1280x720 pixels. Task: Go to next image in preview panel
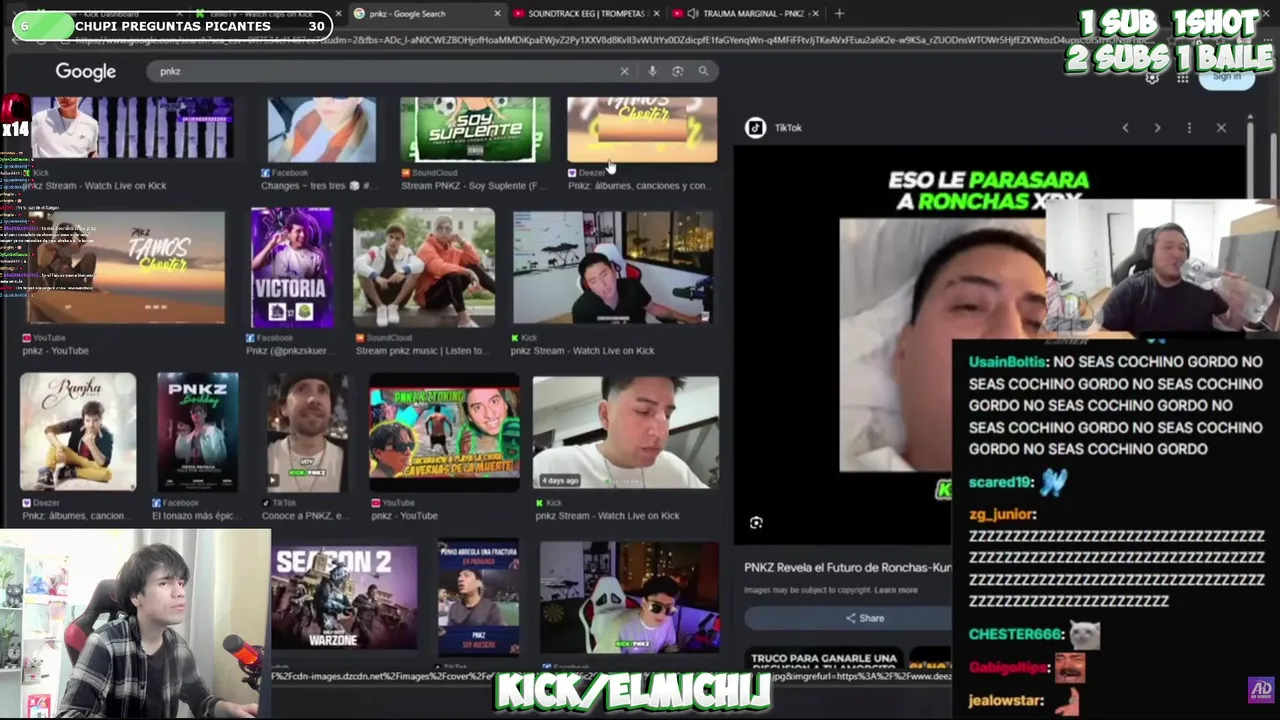pos(1157,128)
